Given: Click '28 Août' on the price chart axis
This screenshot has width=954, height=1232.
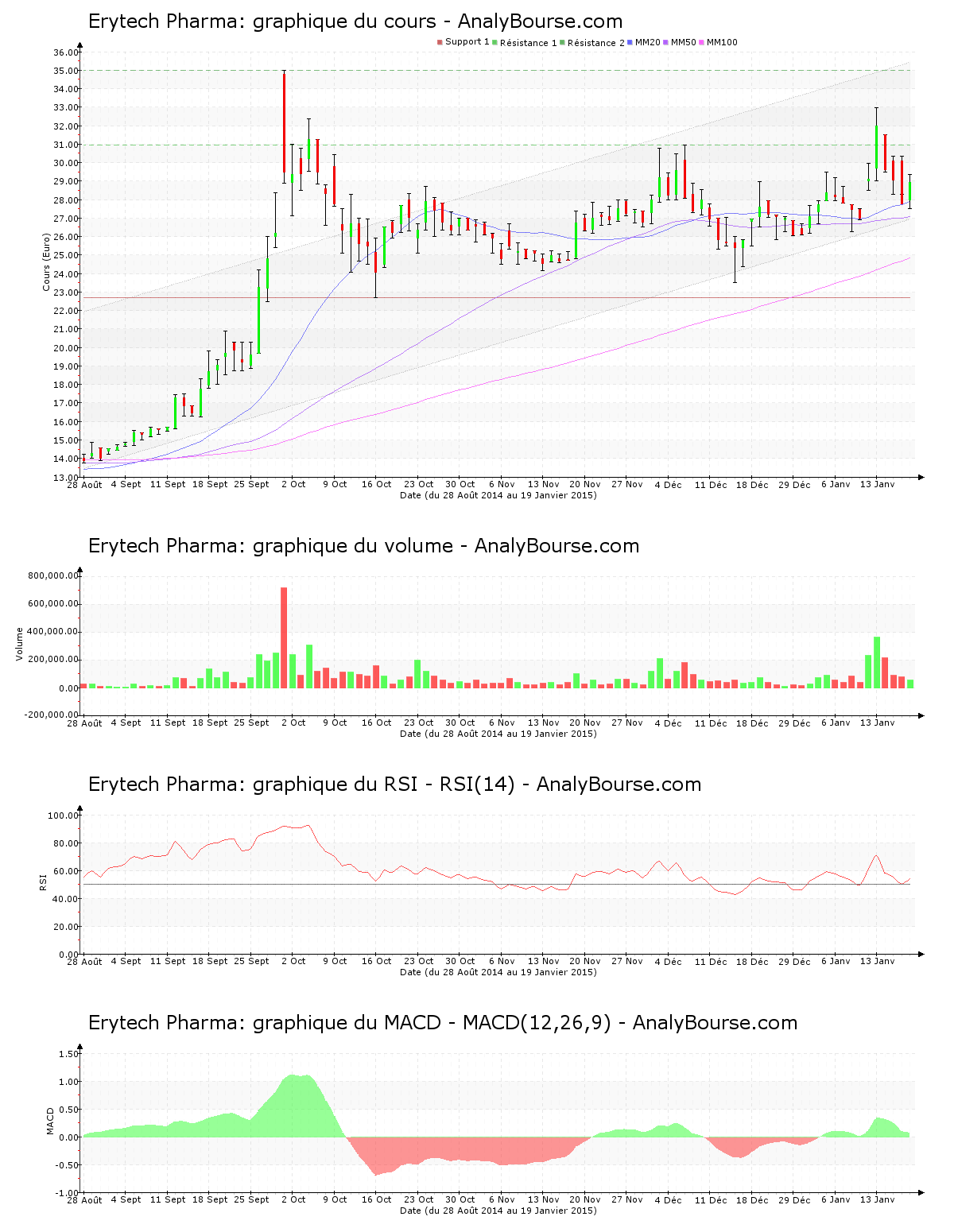Looking at the screenshot, I should (x=84, y=484).
